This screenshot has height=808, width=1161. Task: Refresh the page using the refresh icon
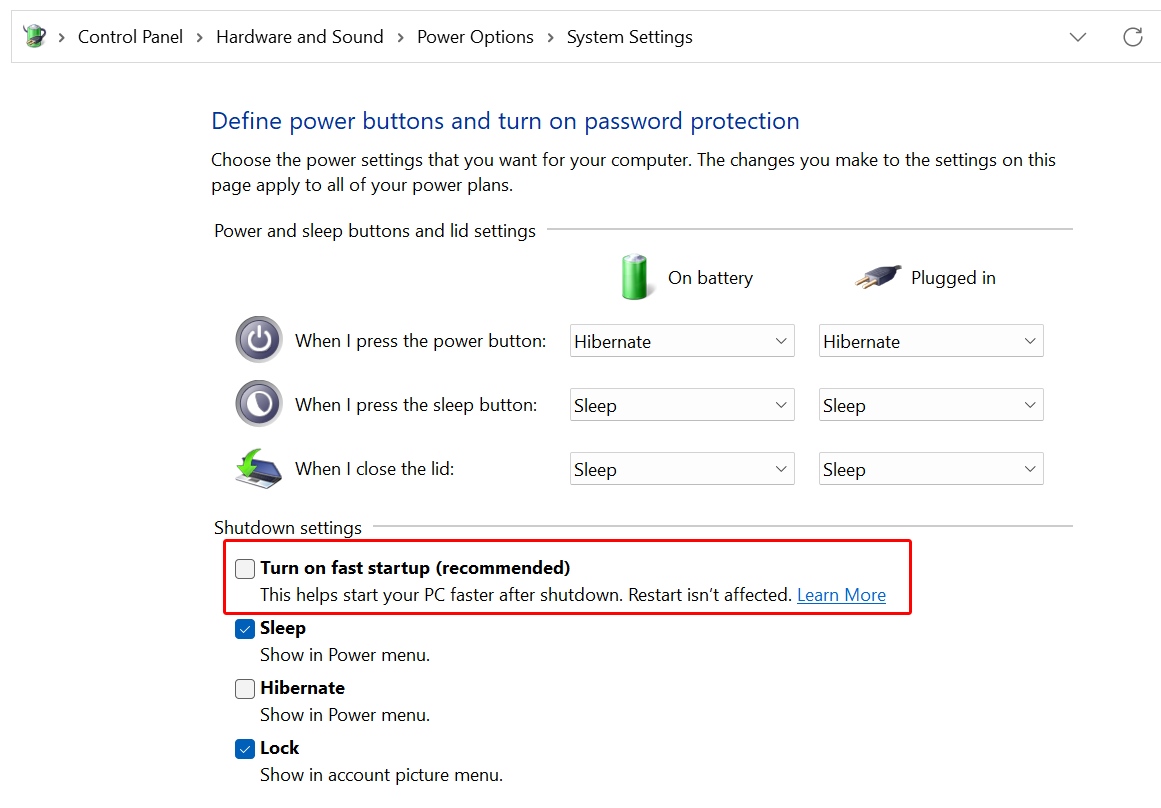click(1132, 36)
